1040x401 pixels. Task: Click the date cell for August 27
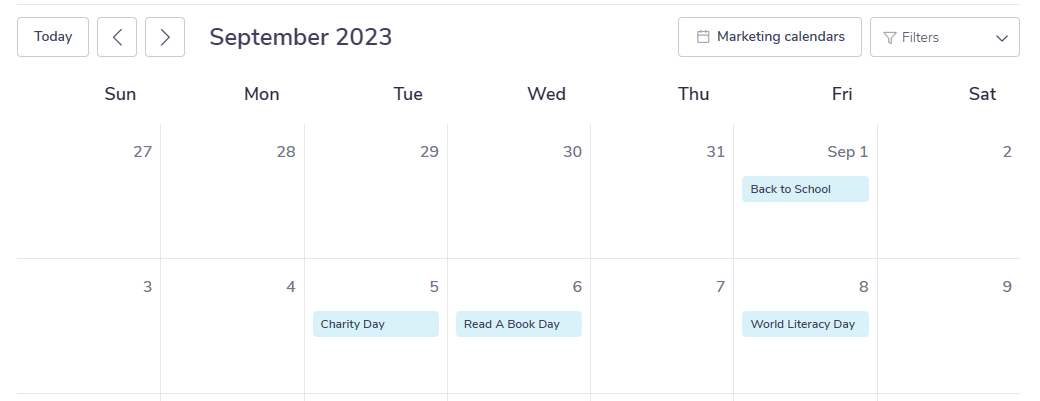tap(89, 191)
